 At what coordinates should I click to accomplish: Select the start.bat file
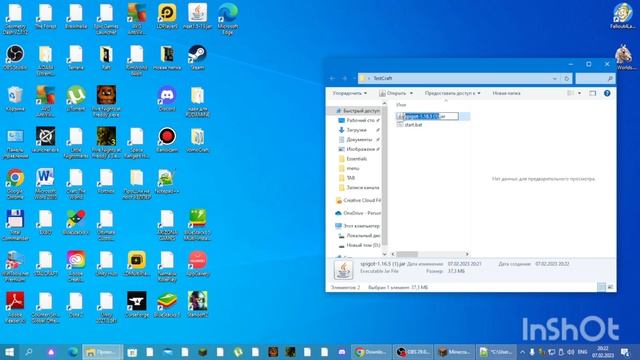(409, 124)
